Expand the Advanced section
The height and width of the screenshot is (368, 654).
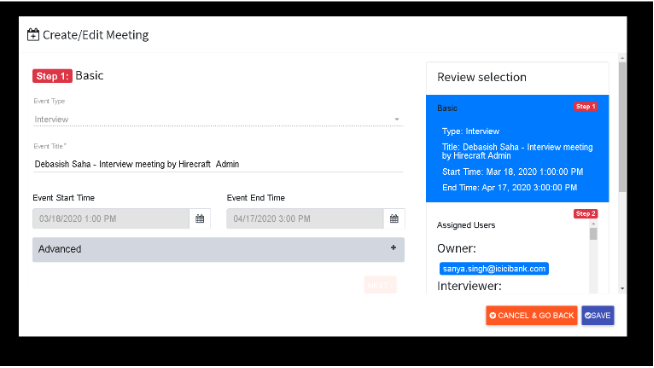coord(219,250)
